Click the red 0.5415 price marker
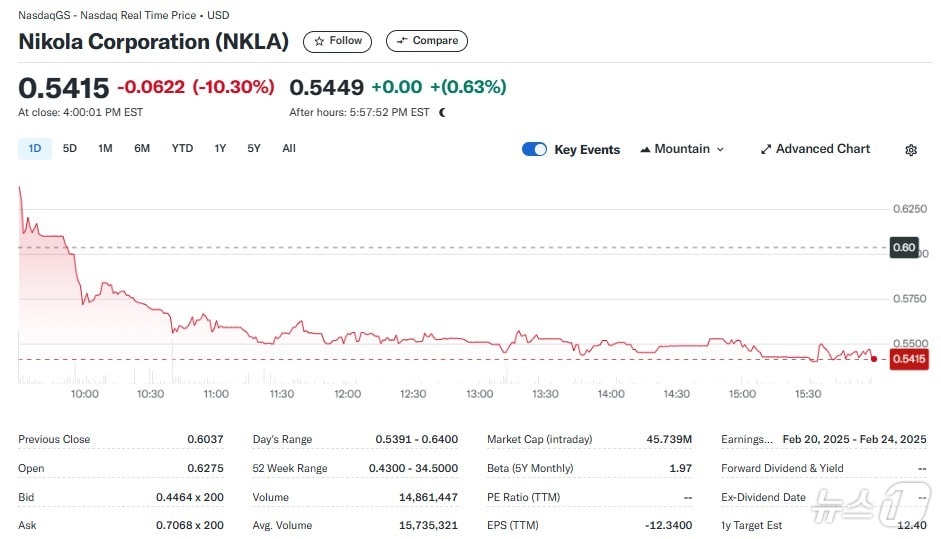The image size is (941, 539). 909,359
